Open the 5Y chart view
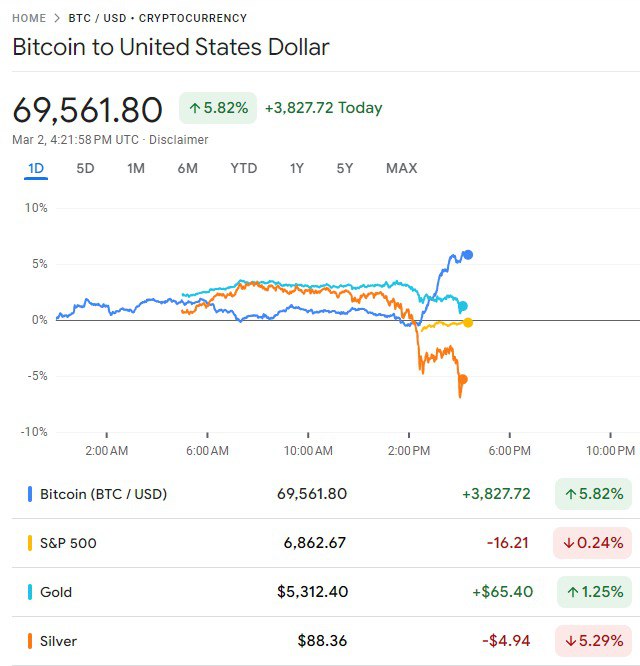Image resolution: width=640 pixels, height=666 pixels. pos(344,168)
